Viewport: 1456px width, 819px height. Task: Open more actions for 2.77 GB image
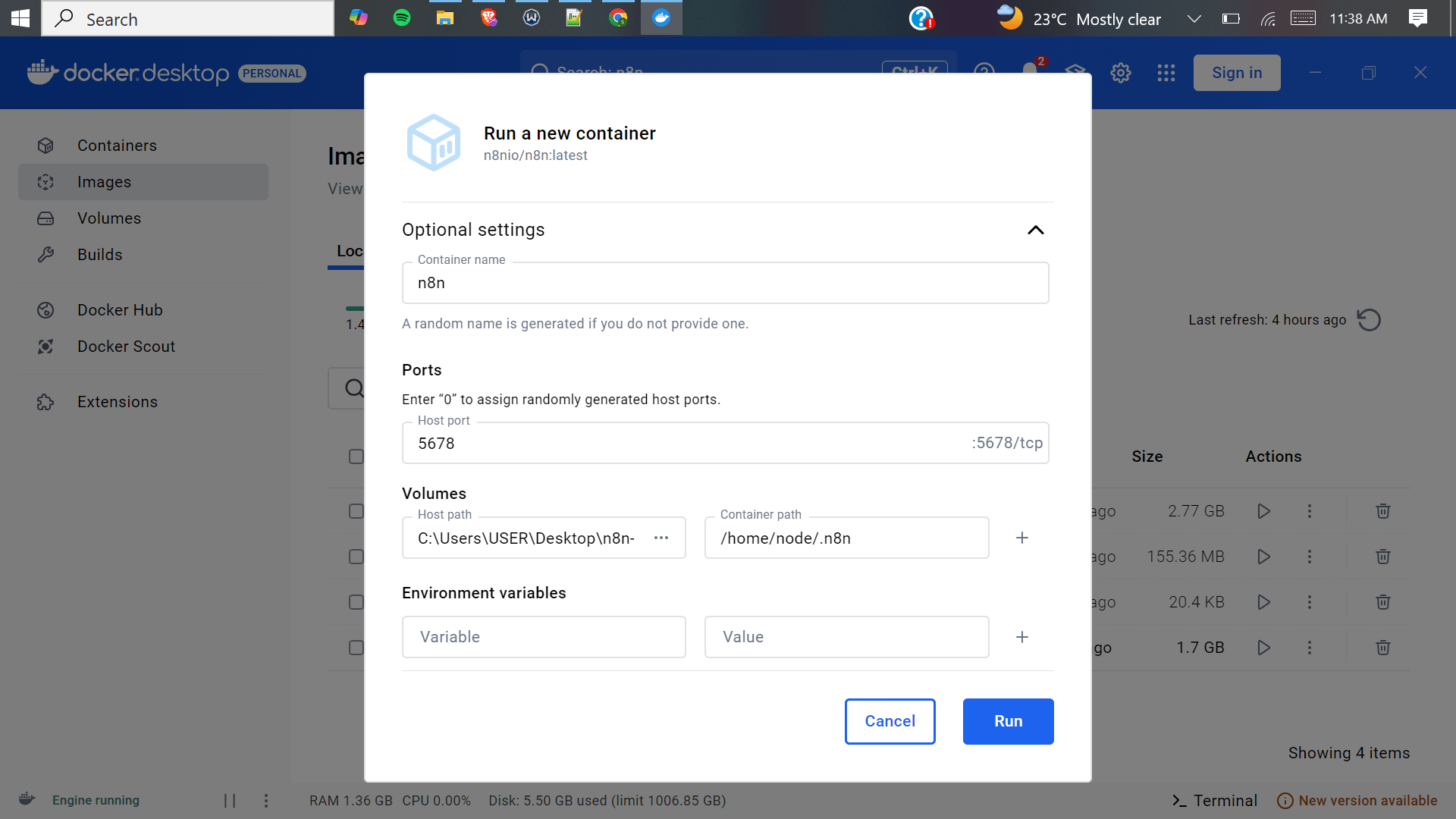pyautogui.click(x=1310, y=511)
